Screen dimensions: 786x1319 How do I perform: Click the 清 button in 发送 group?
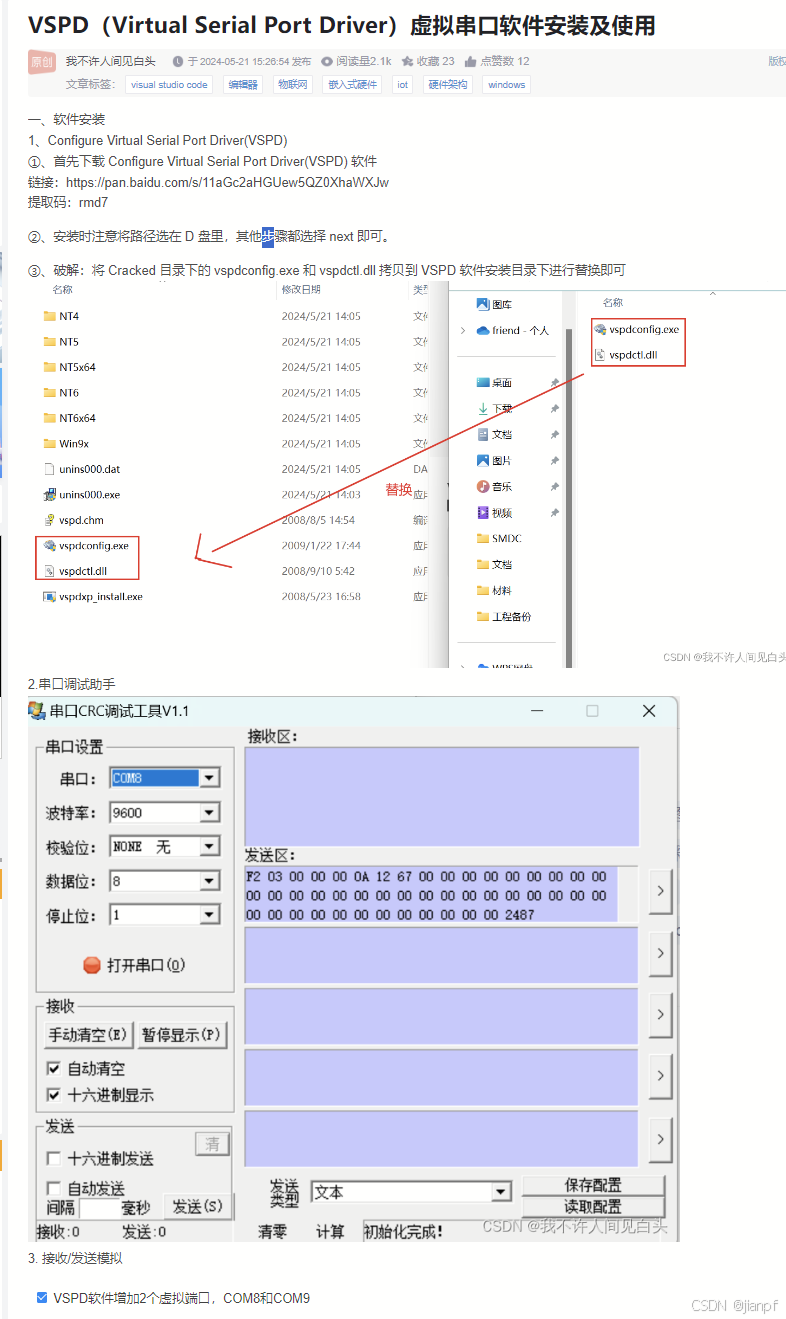(212, 1144)
